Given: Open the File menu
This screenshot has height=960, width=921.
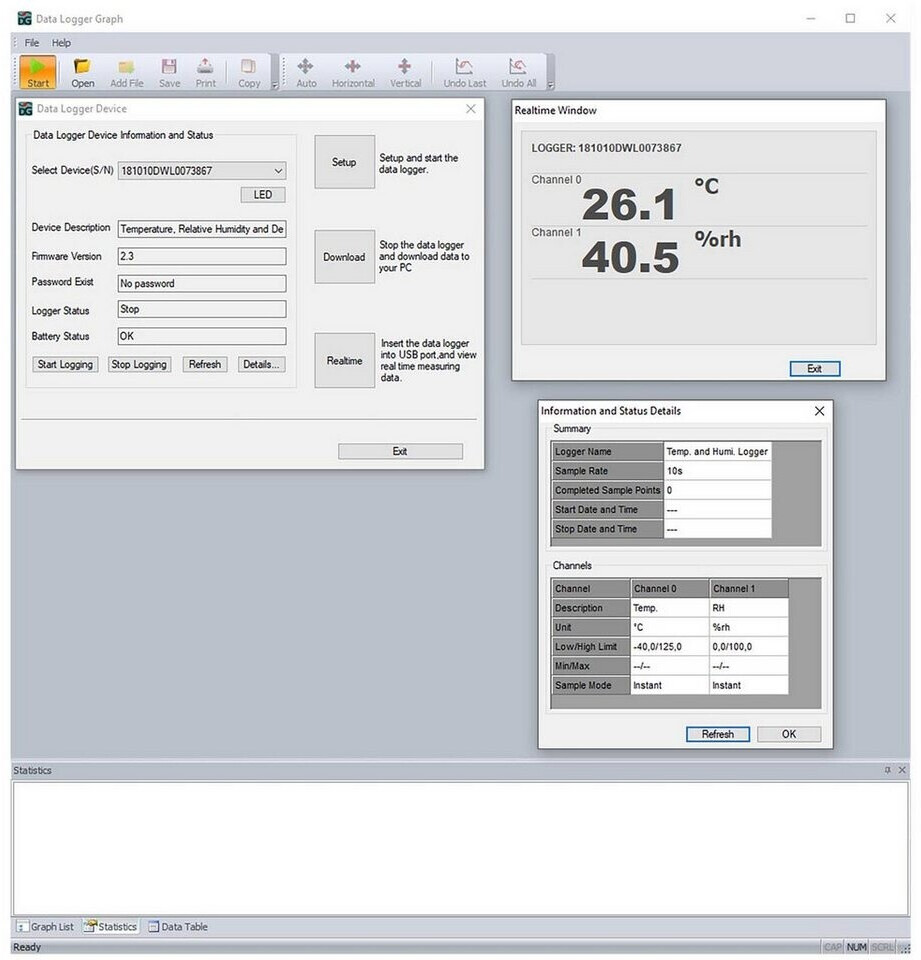Looking at the screenshot, I should coord(31,43).
